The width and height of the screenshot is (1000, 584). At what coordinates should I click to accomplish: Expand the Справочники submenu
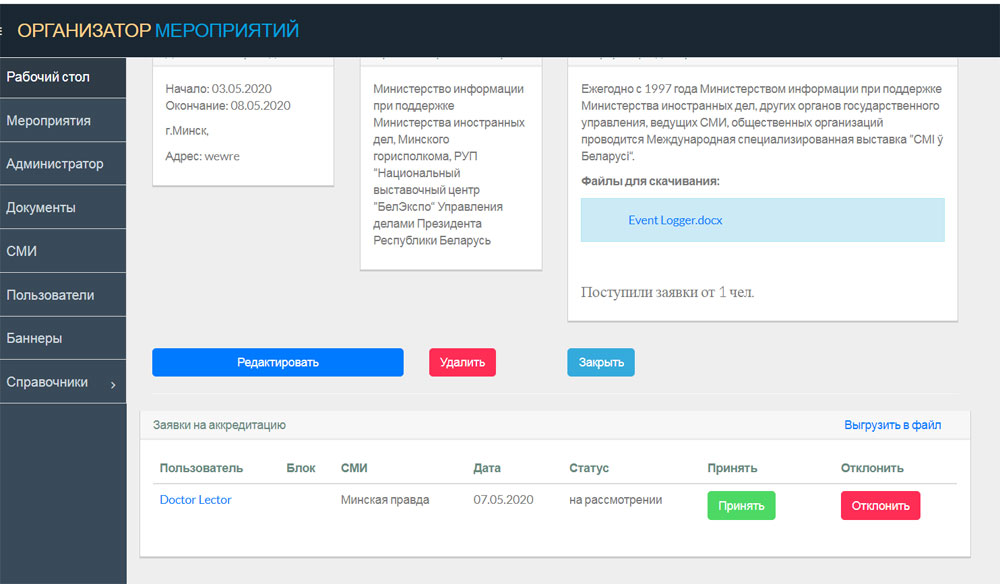(62, 383)
